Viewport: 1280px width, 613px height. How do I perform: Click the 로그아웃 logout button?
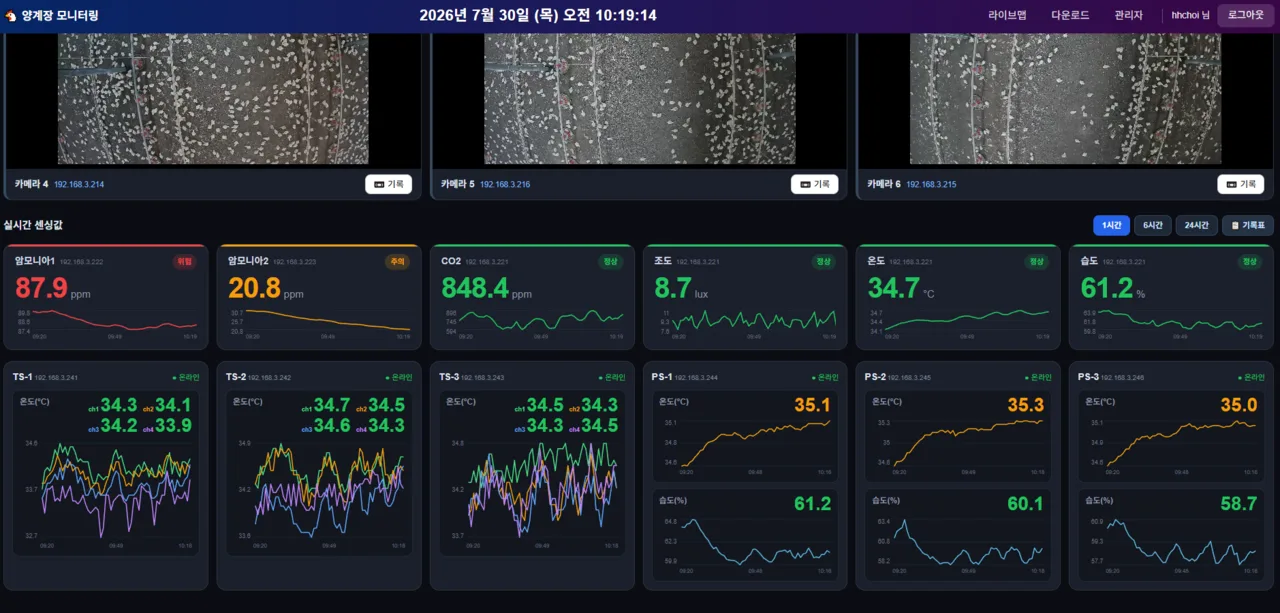click(1245, 16)
